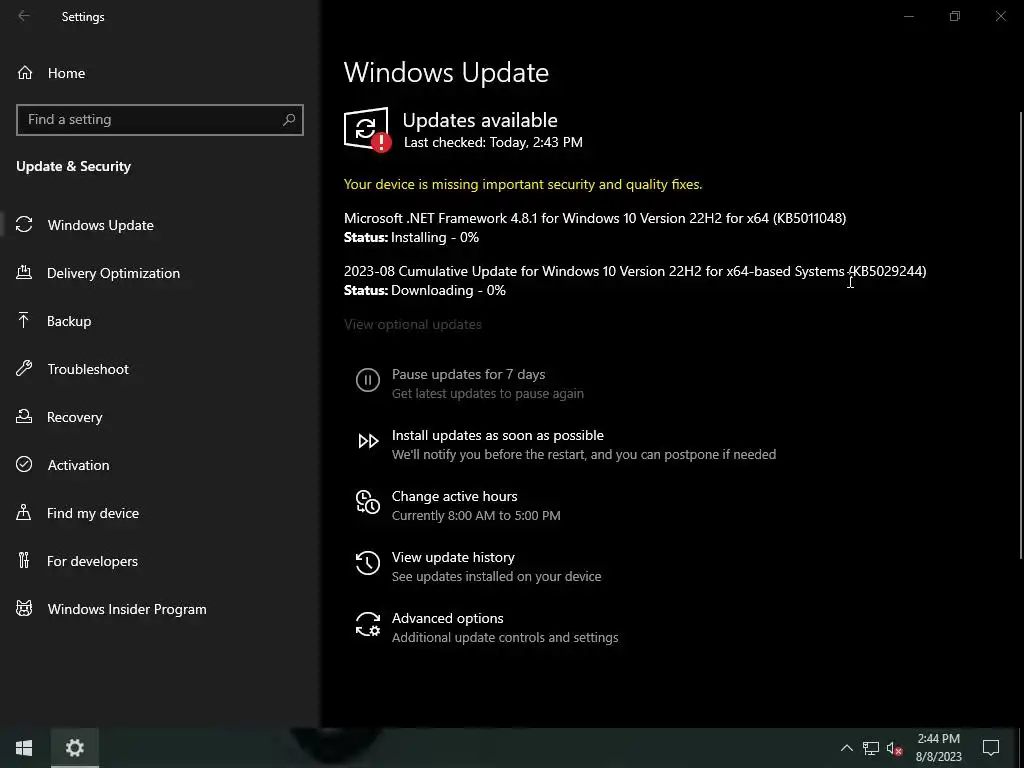Click the search magnifier icon

pos(289,120)
